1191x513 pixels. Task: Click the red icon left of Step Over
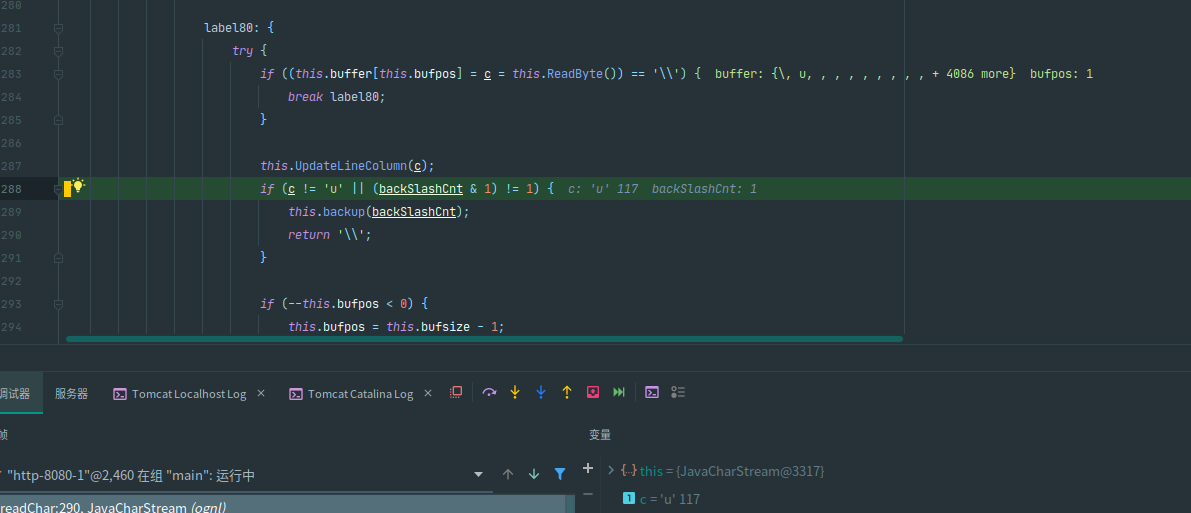[x=456, y=393]
